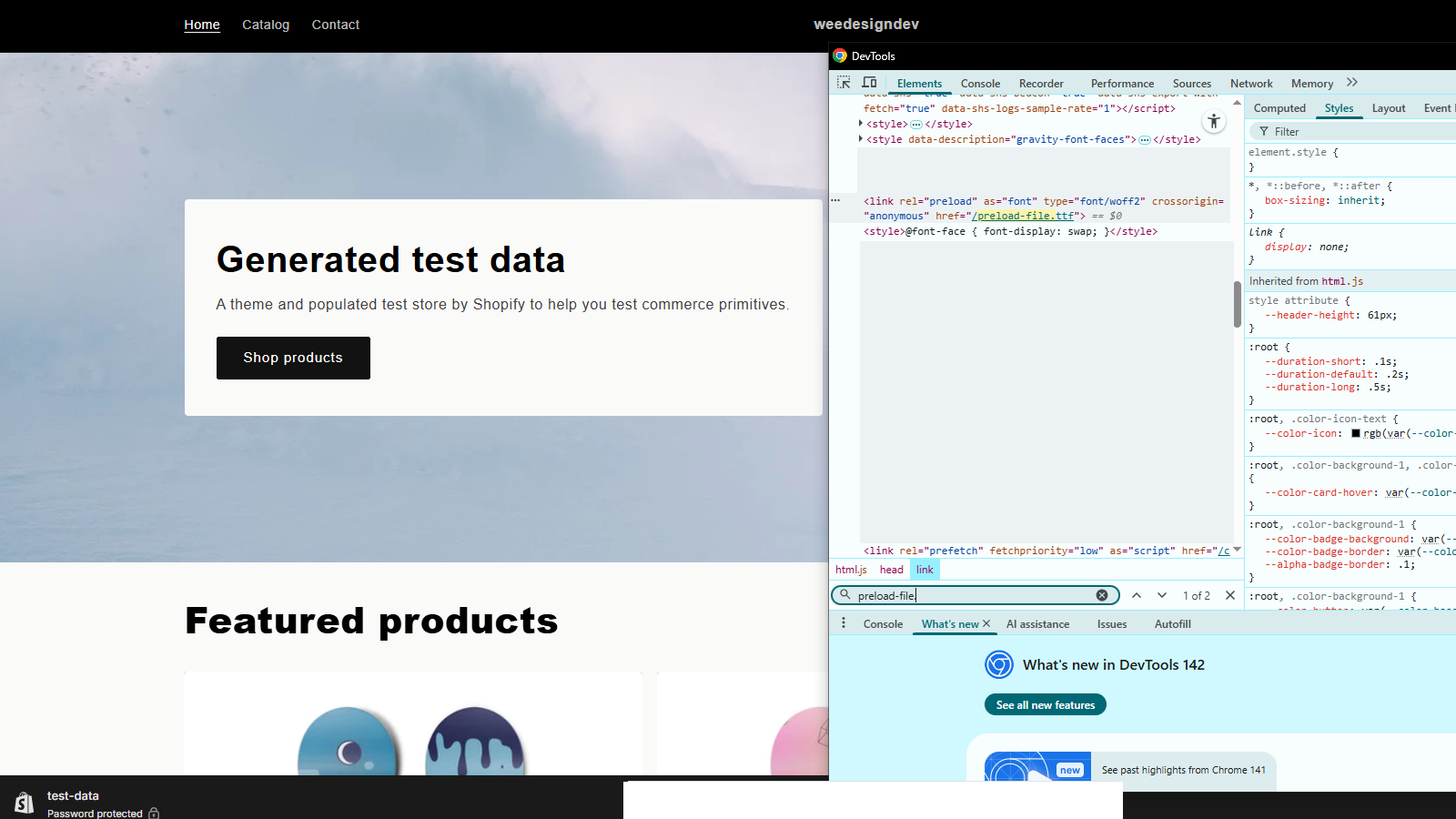
Task: Open the Computed styles tab
Action: [1279, 108]
